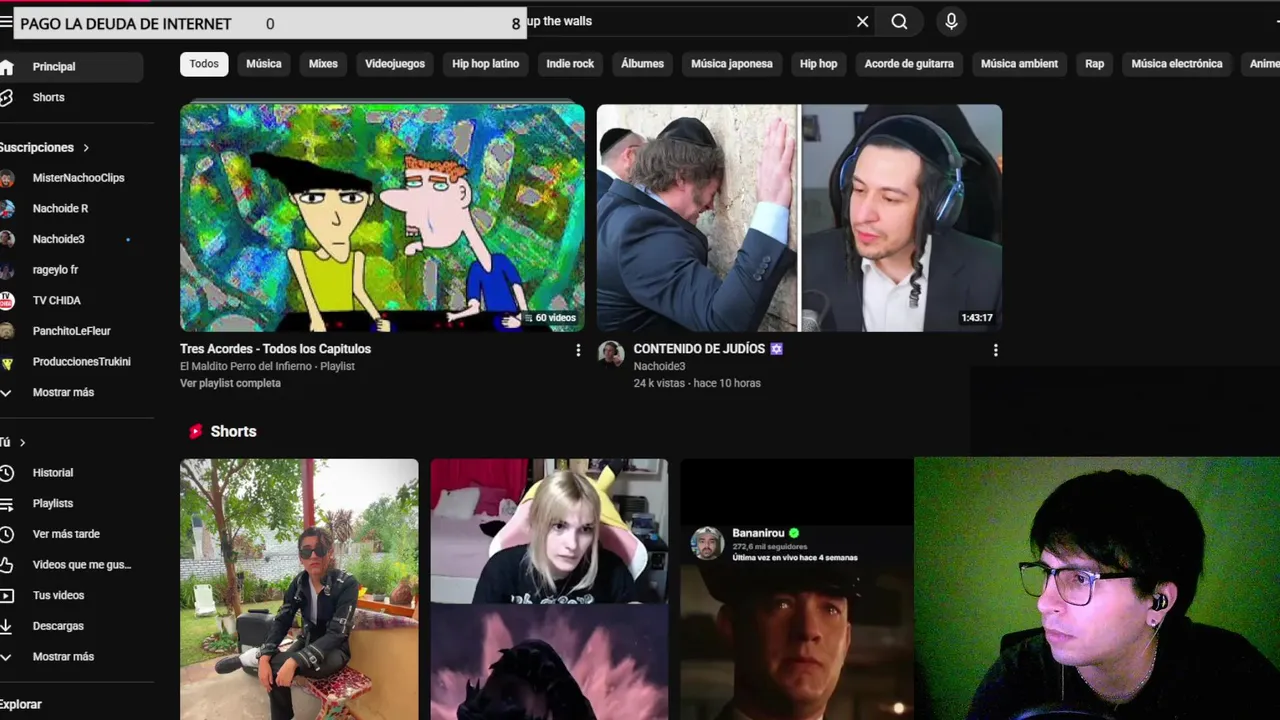1280x720 pixels.
Task: Select the Música japonesa chip
Action: pyautogui.click(x=732, y=64)
